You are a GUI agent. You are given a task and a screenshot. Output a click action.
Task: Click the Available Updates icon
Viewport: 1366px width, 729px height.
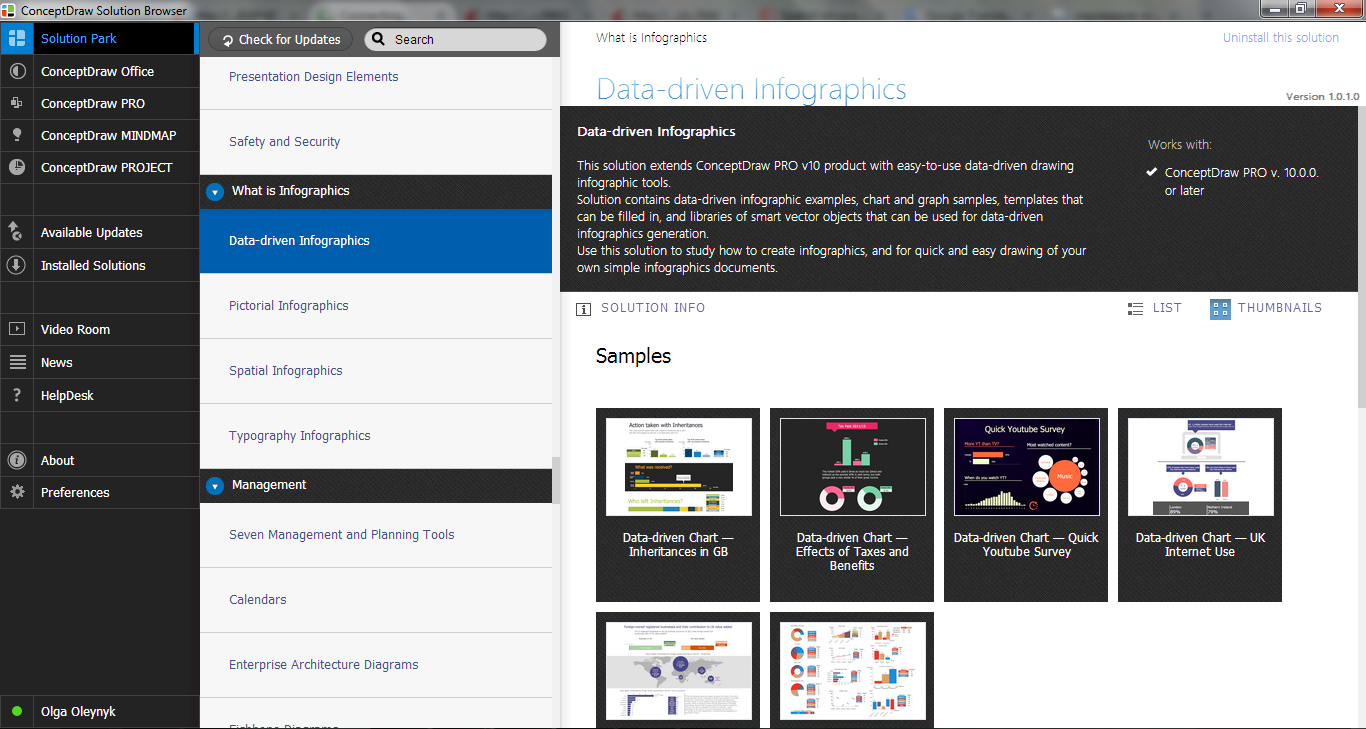(x=16, y=233)
